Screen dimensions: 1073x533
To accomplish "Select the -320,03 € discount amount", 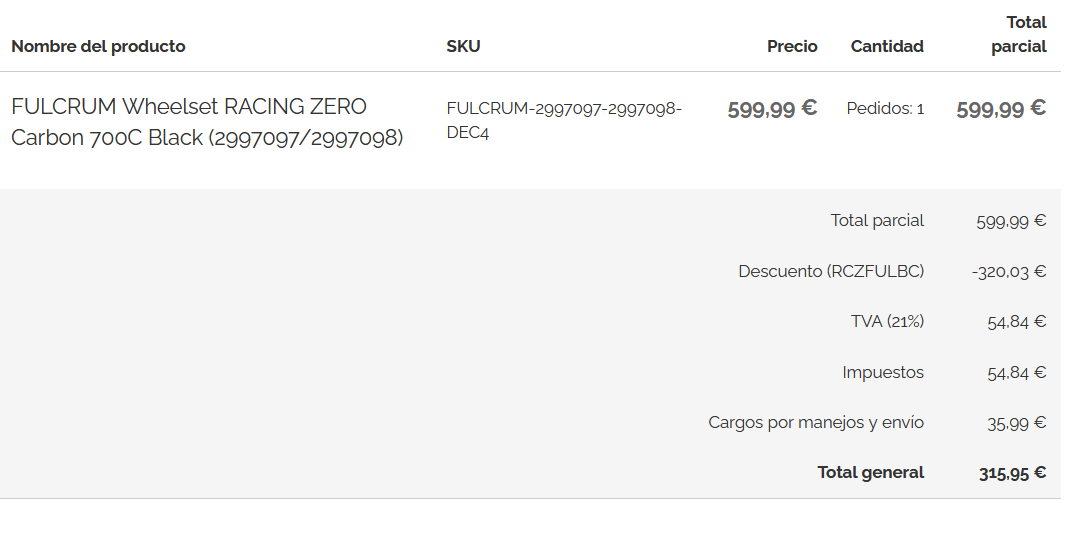I will point(1008,271).
